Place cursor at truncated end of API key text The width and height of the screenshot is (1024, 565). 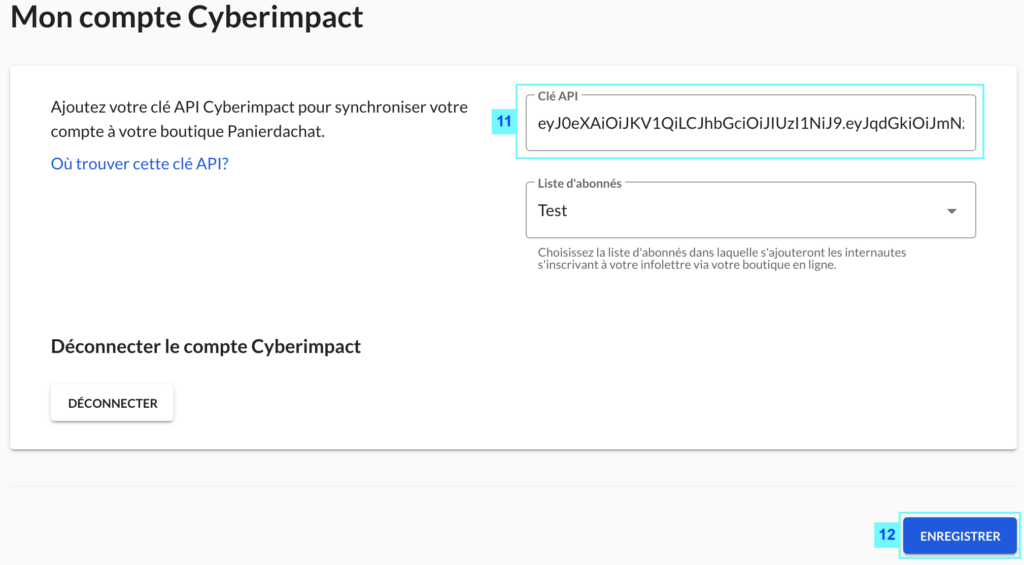click(x=963, y=123)
